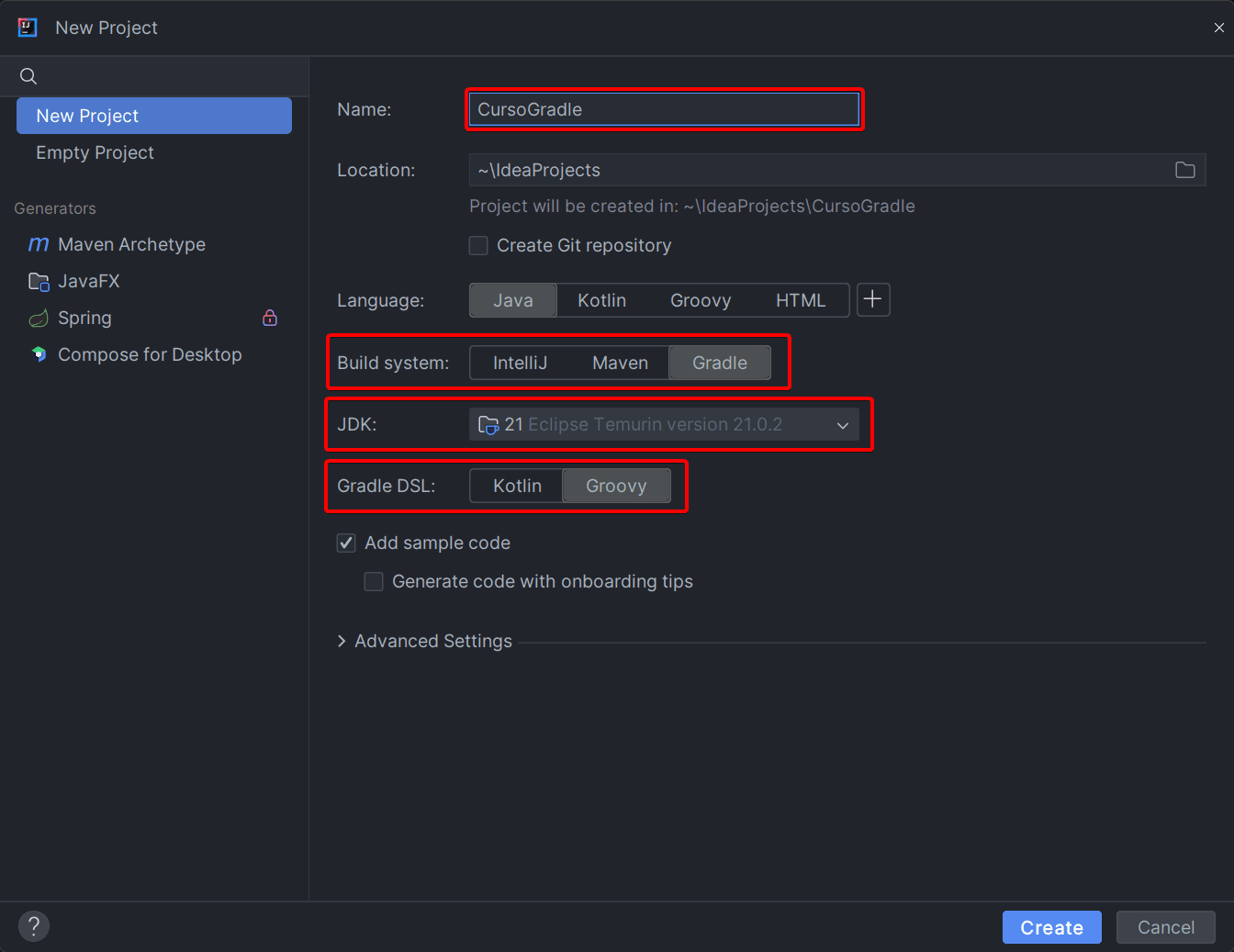Viewport: 1234px width, 952px height.
Task: Click the sidebar search field
Action: (x=154, y=76)
